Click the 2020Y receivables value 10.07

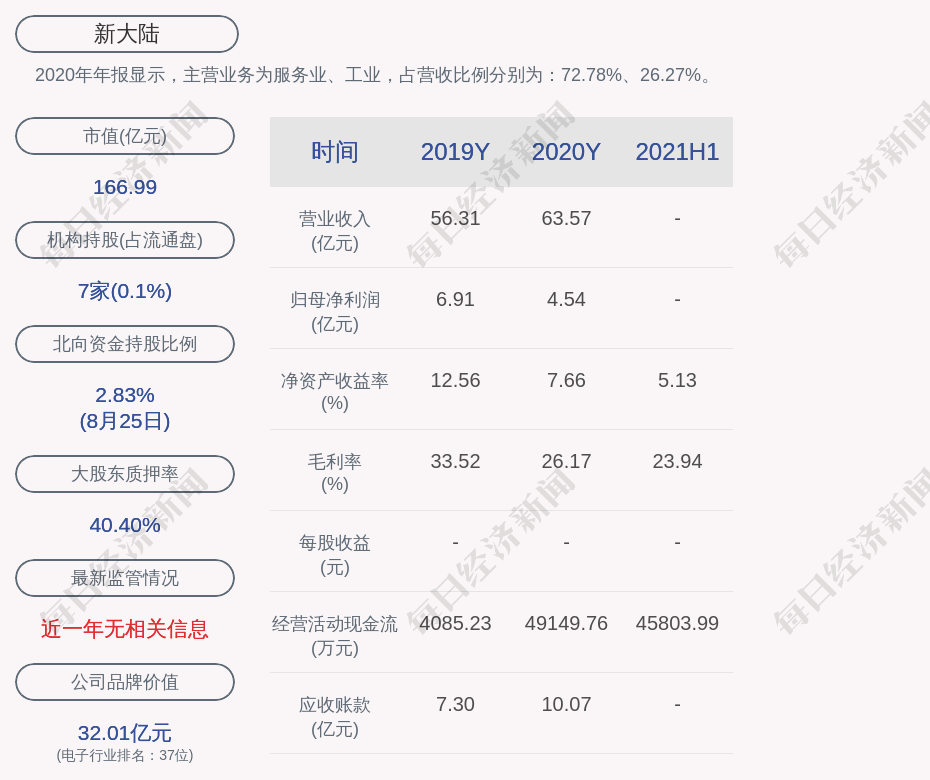[x=566, y=705]
